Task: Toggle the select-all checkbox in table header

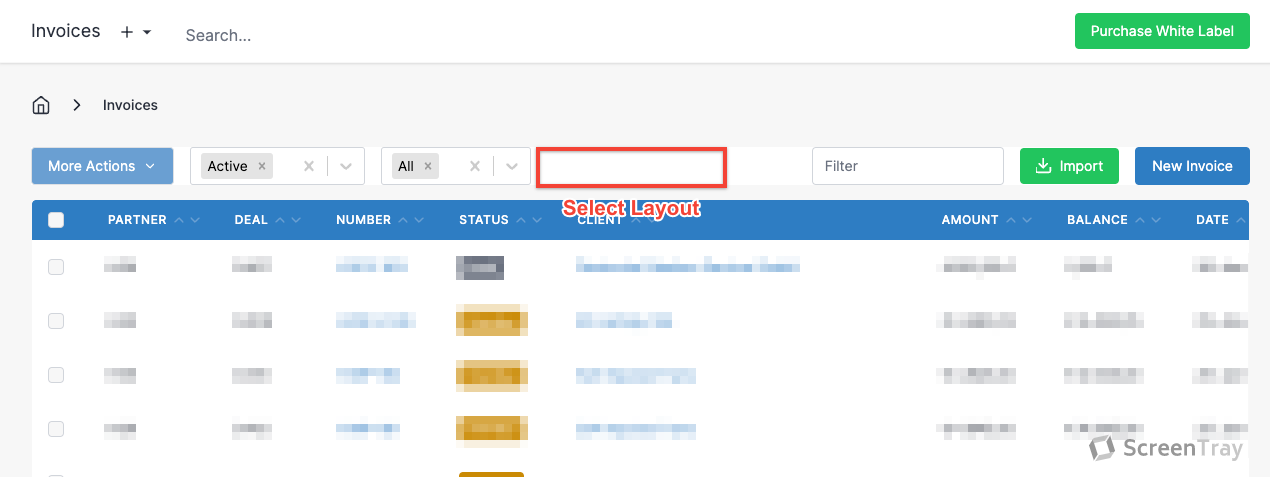Action: pos(56,220)
